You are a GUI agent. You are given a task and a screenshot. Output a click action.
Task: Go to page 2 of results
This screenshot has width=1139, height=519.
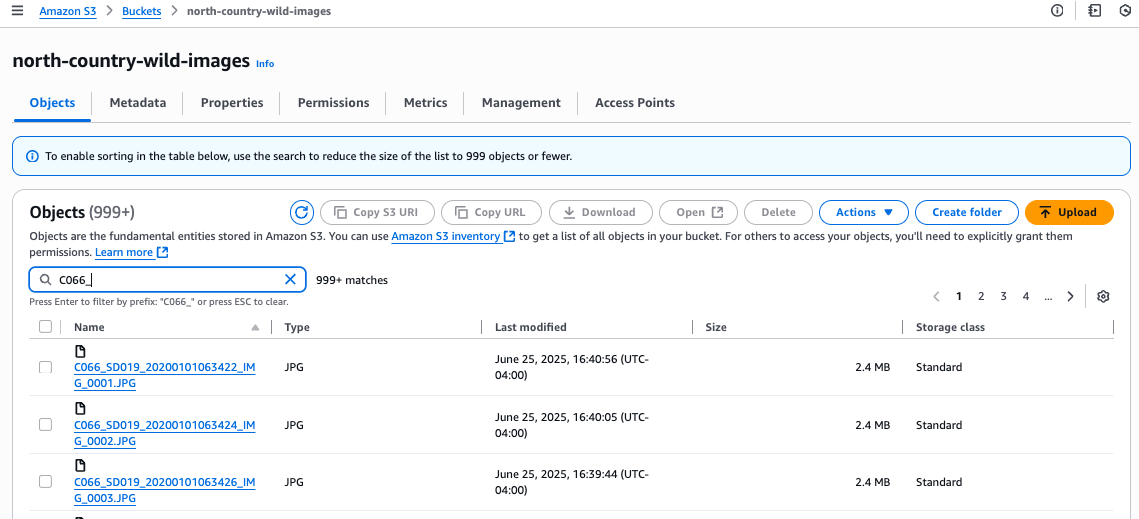[x=981, y=296]
